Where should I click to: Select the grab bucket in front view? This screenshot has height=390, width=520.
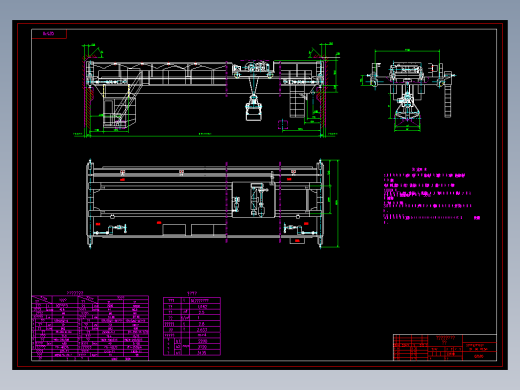[254, 108]
